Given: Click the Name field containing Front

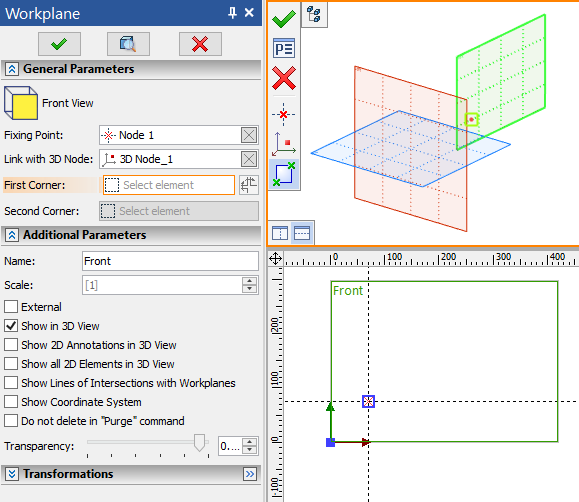Looking at the screenshot, I should (x=170, y=261).
